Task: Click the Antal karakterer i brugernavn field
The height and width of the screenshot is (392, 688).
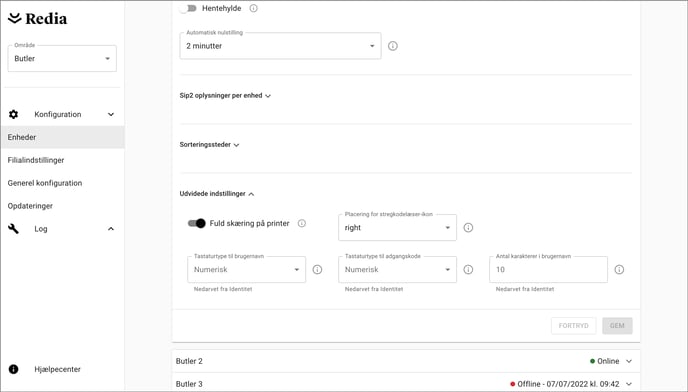Action: click(548, 270)
